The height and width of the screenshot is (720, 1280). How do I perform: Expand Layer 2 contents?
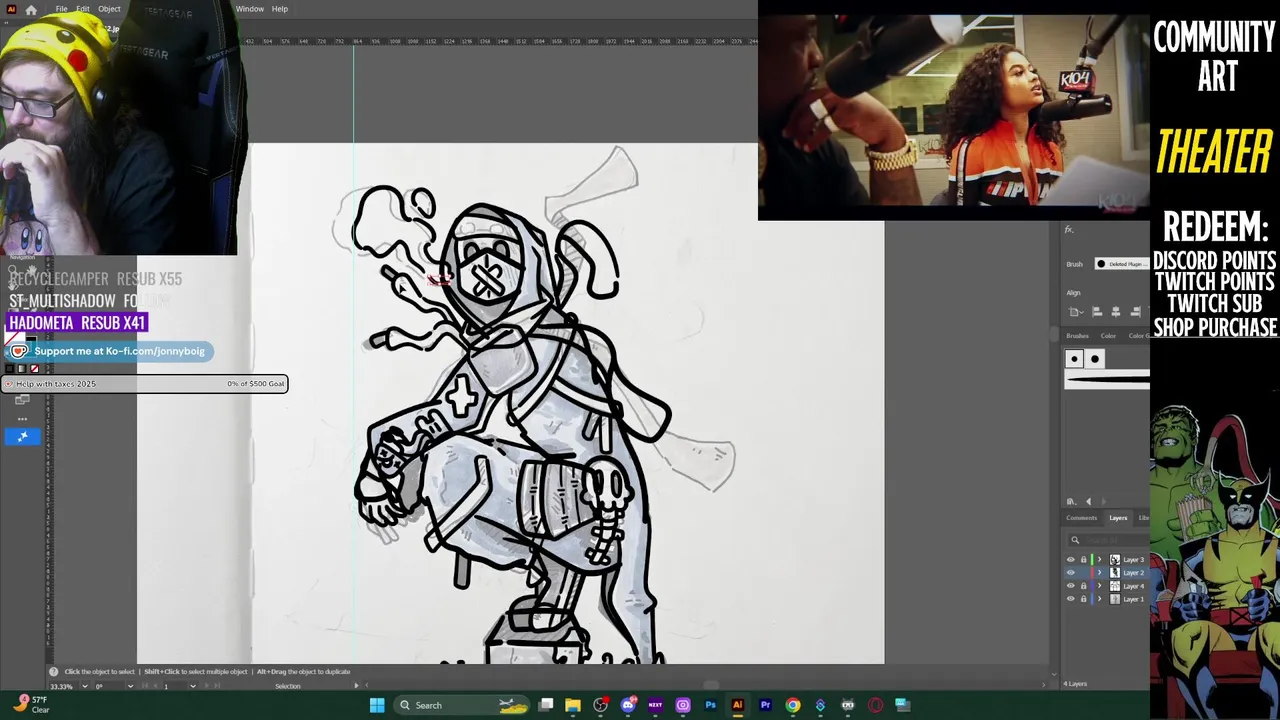1100,573
